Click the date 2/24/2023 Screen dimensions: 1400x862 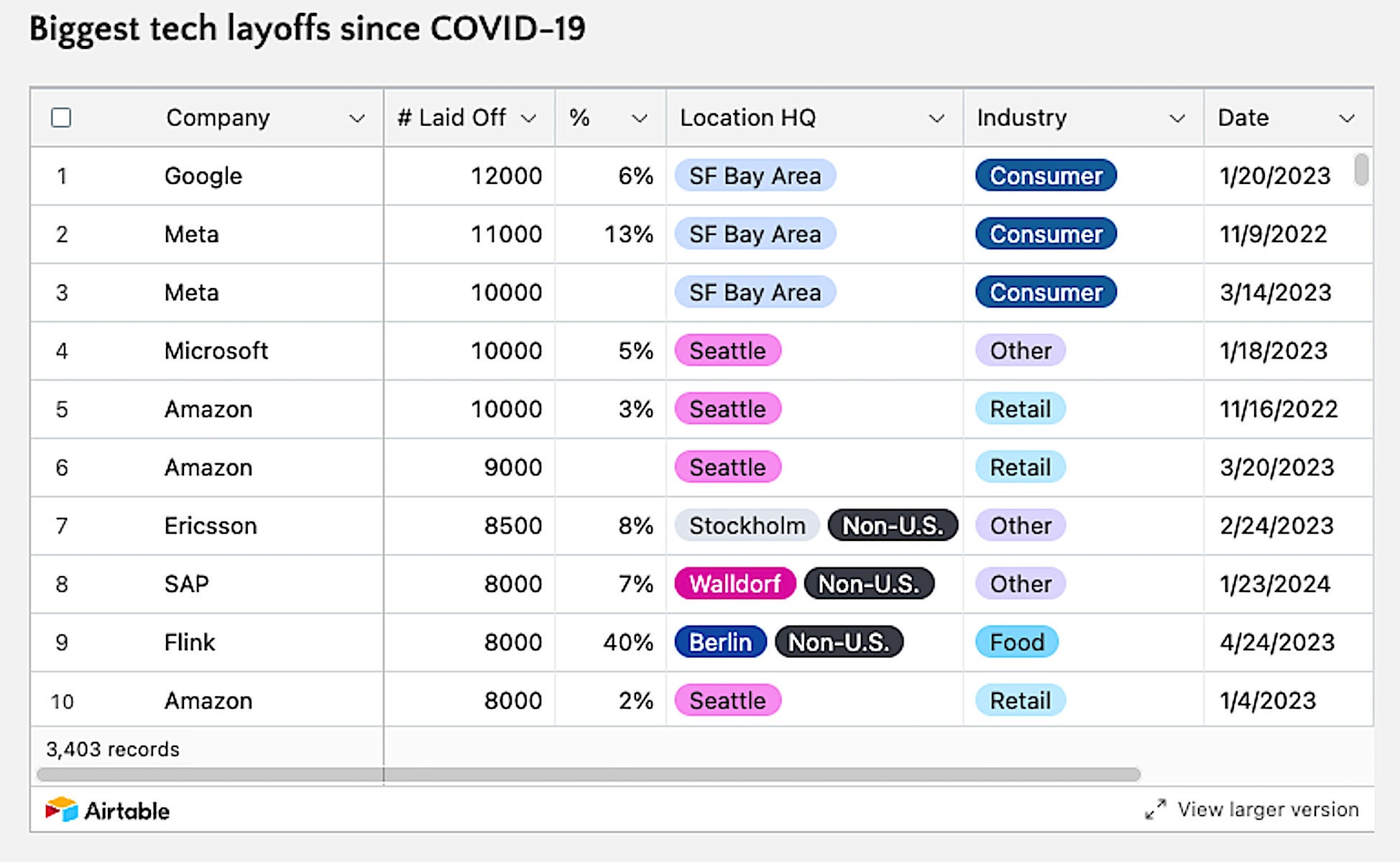(1276, 526)
